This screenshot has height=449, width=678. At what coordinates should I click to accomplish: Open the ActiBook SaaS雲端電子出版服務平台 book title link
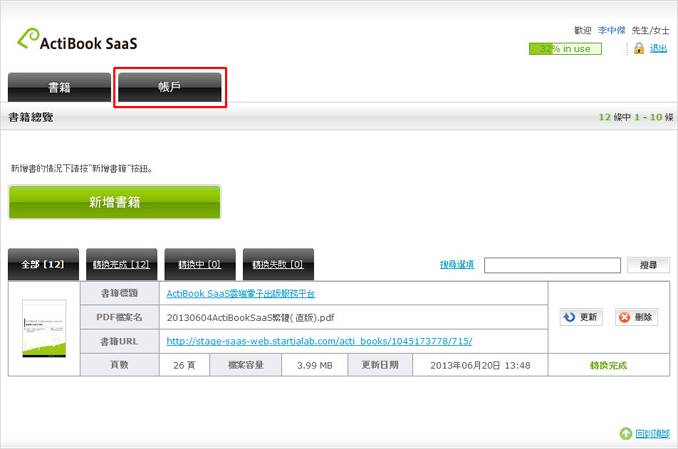(241, 294)
